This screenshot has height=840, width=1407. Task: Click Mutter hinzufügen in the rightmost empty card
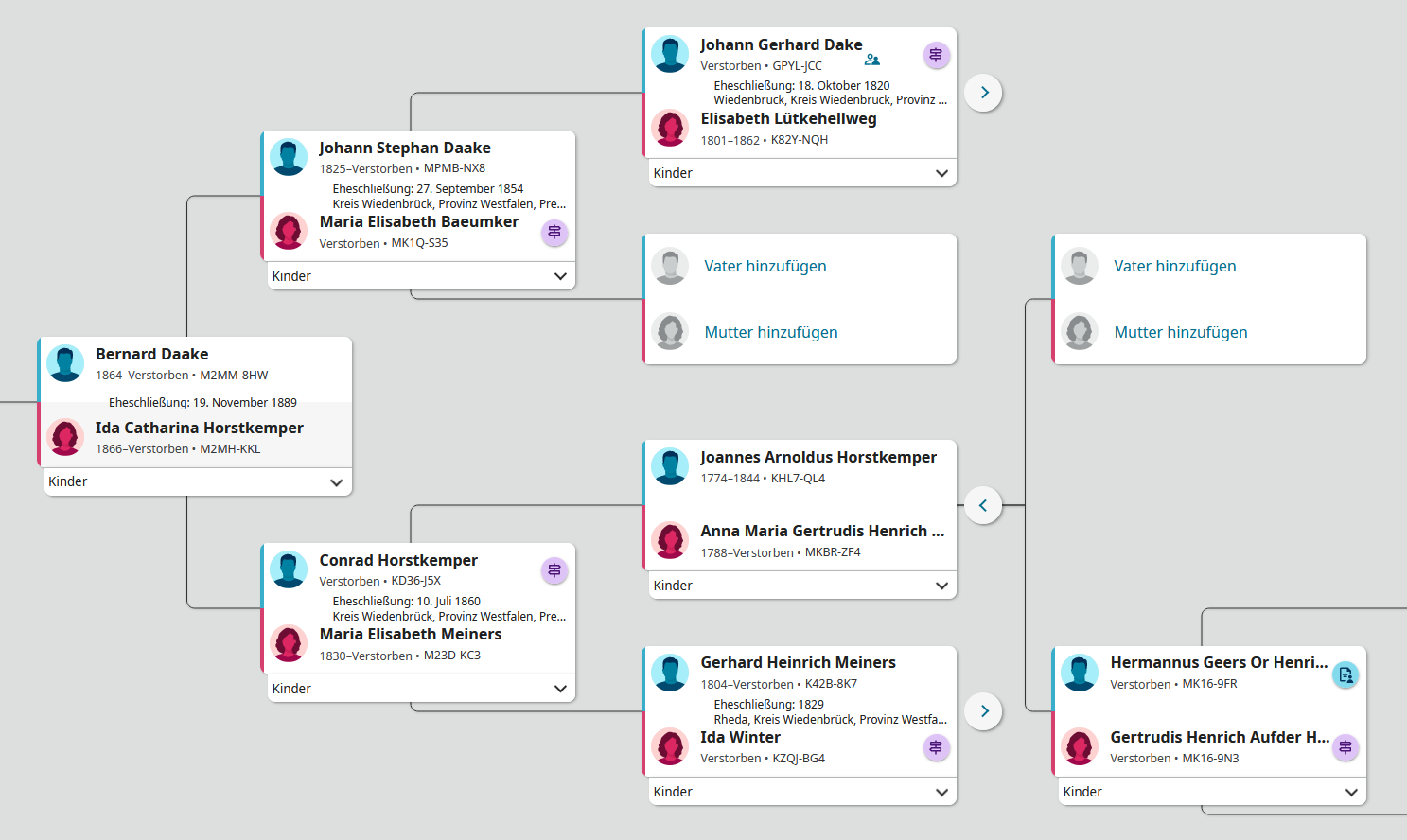(x=1180, y=332)
